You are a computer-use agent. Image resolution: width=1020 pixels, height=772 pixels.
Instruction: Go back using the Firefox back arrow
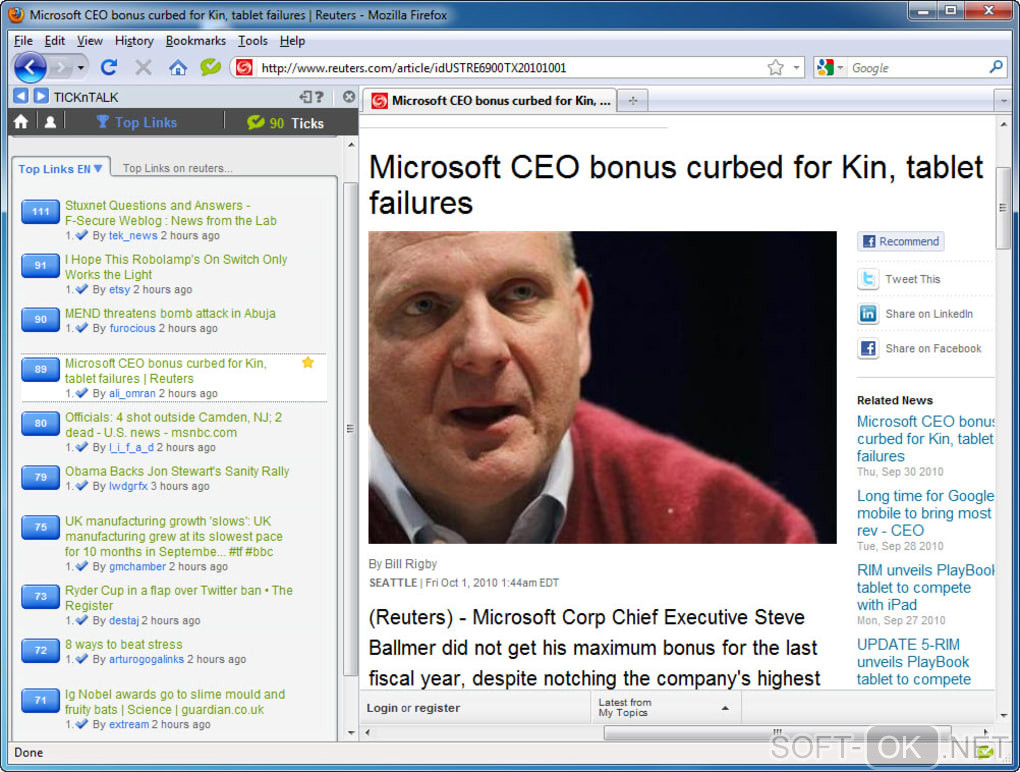[29, 66]
